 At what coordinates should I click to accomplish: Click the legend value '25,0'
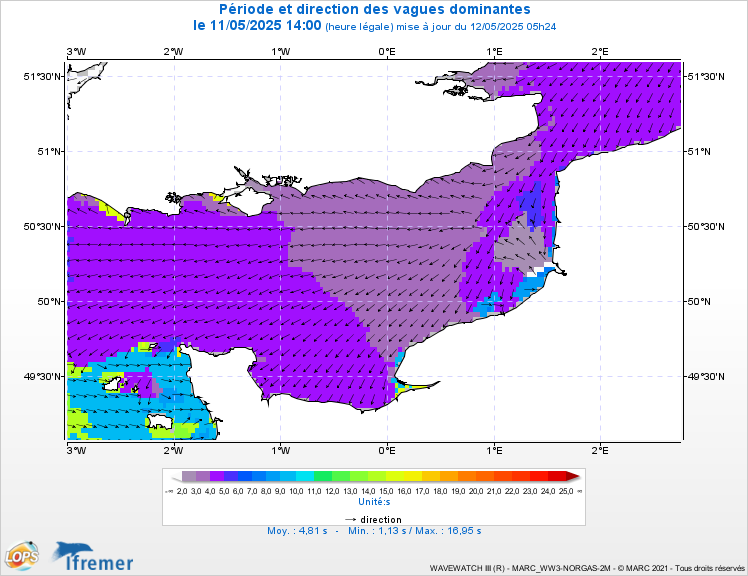(566, 491)
